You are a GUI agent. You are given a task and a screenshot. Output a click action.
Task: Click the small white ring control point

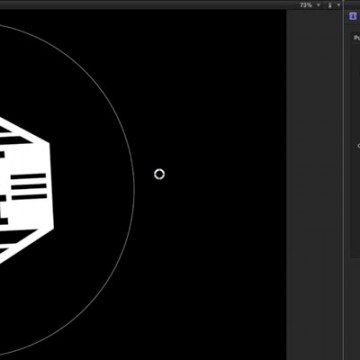pos(159,174)
